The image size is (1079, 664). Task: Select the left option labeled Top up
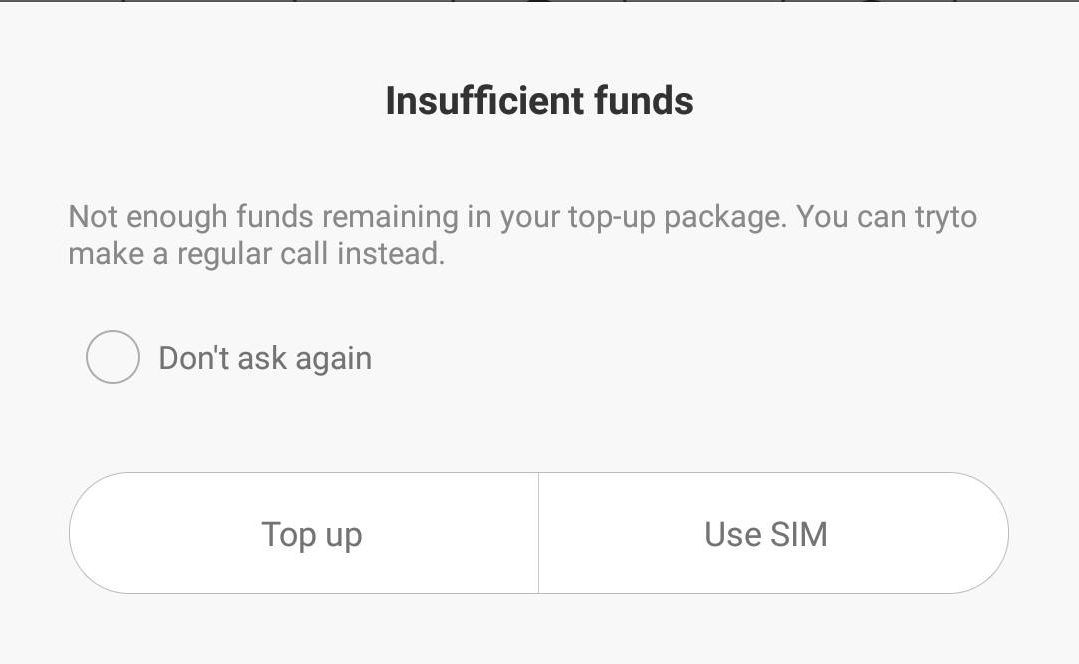pos(311,534)
